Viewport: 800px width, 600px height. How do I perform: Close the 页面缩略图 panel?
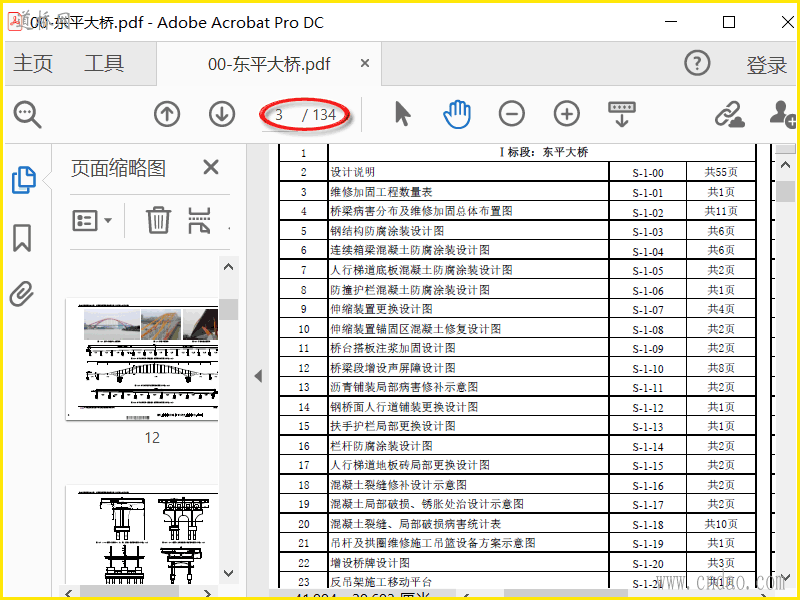pos(211,167)
